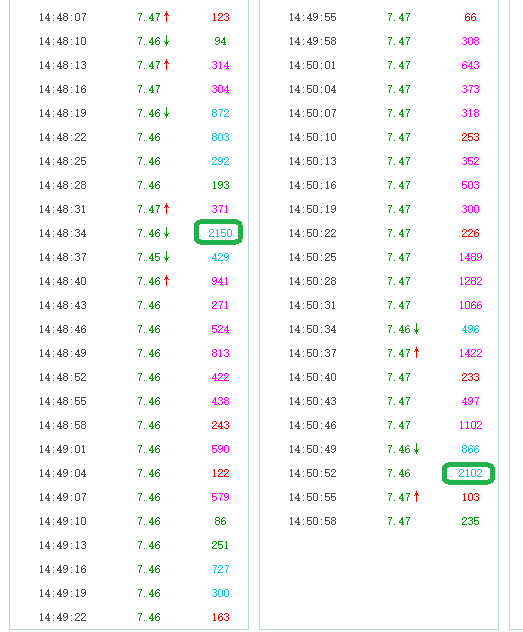
Task: Click volume 1102 in the 14:50:46 row
Action: tap(470, 425)
